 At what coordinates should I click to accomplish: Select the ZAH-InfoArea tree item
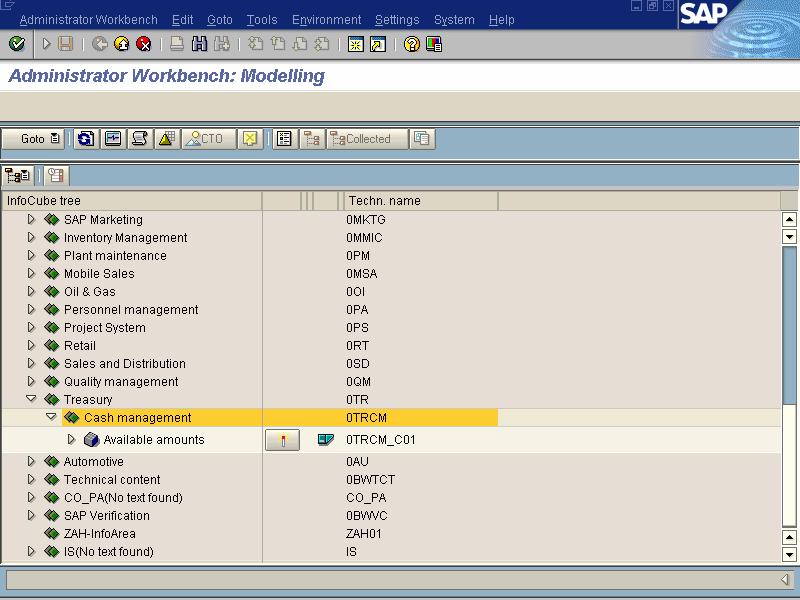[x=100, y=534]
